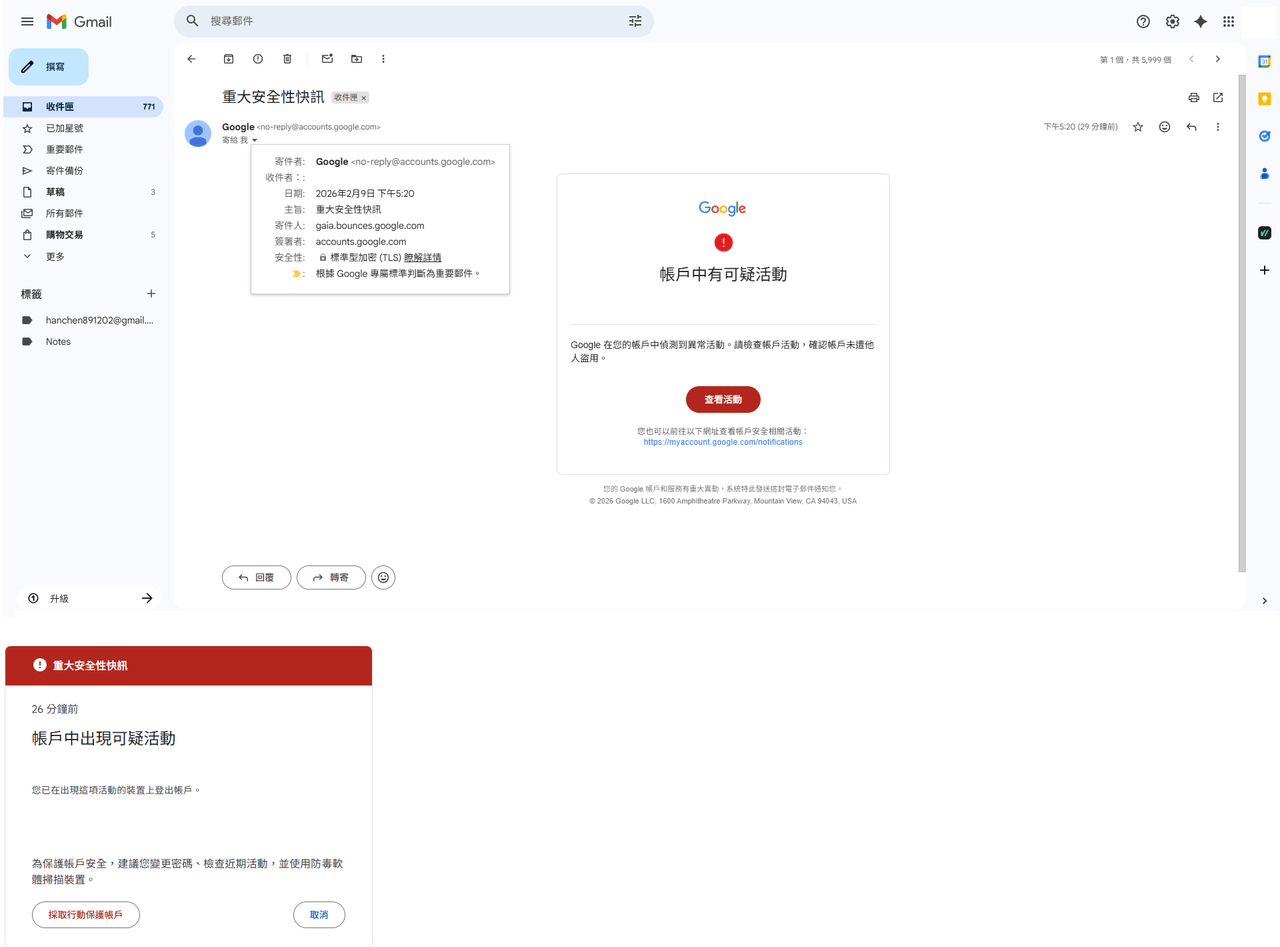Click the 重大安全性快訊 email subject heading
1280x947 pixels.
click(x=273, y=97)
